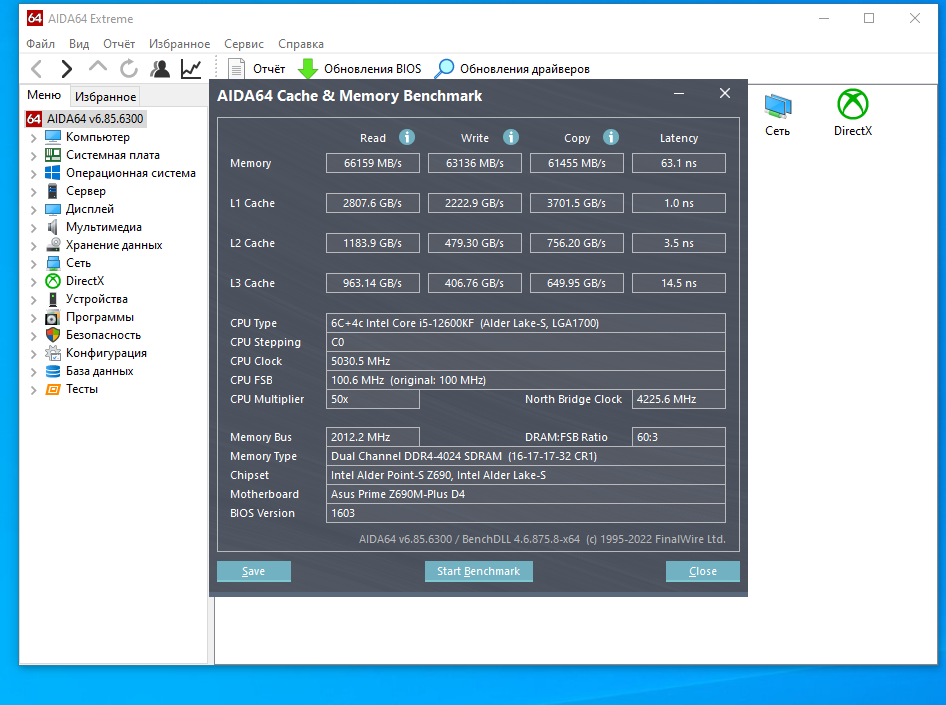
Task: Click the North Bridge Clock 4225.6 MHz value
Action: 679,399
